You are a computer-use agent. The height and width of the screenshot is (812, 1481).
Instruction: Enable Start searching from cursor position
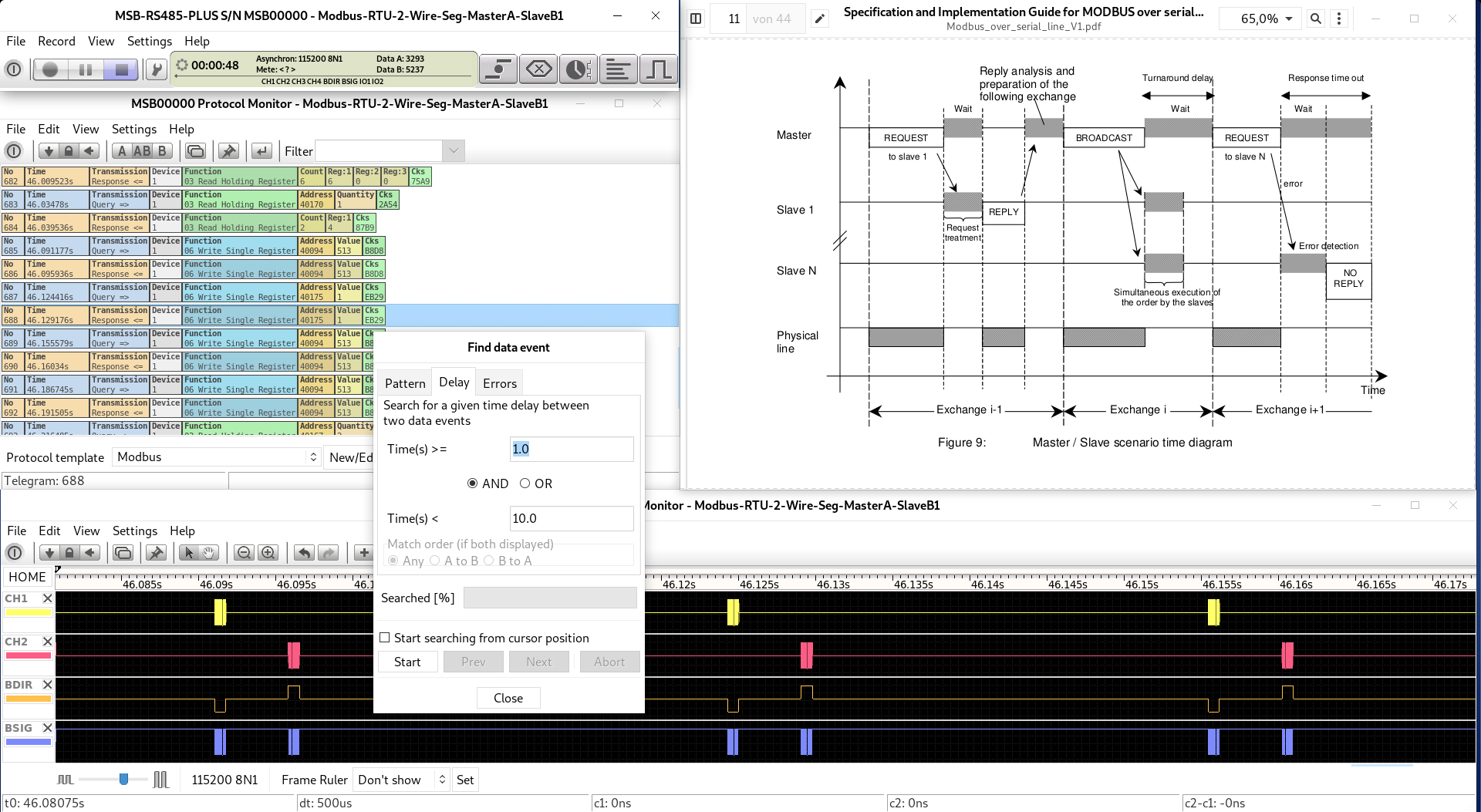[384, 638]
